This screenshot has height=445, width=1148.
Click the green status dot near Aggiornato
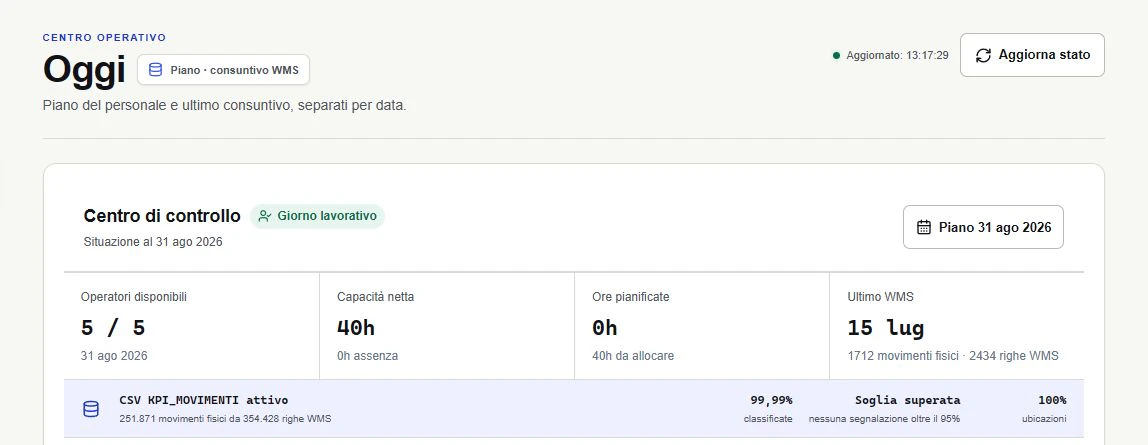pyautogui.click(x=836, y=56)
